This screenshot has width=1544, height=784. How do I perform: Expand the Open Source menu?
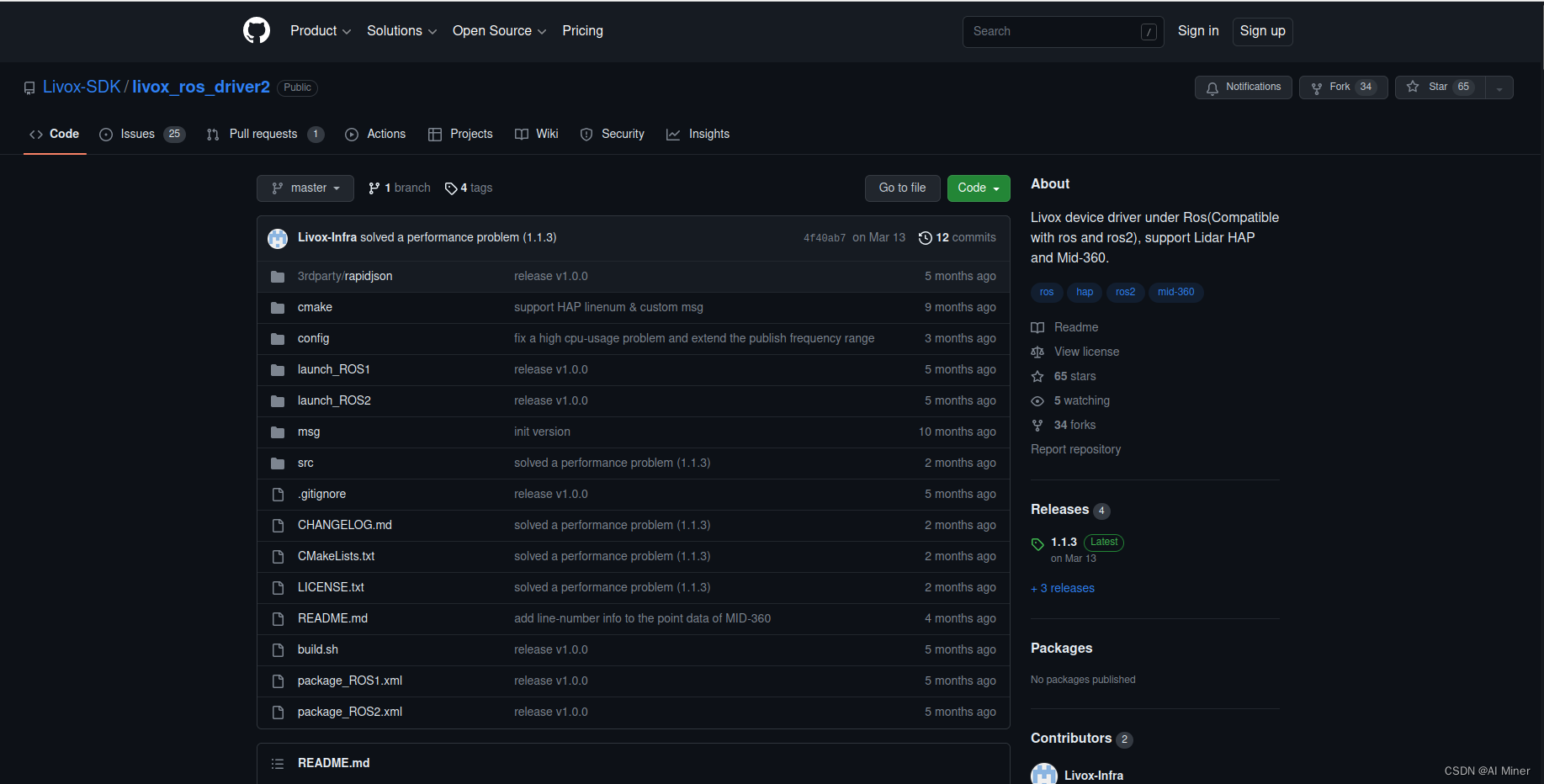click(x=499, y=31)
